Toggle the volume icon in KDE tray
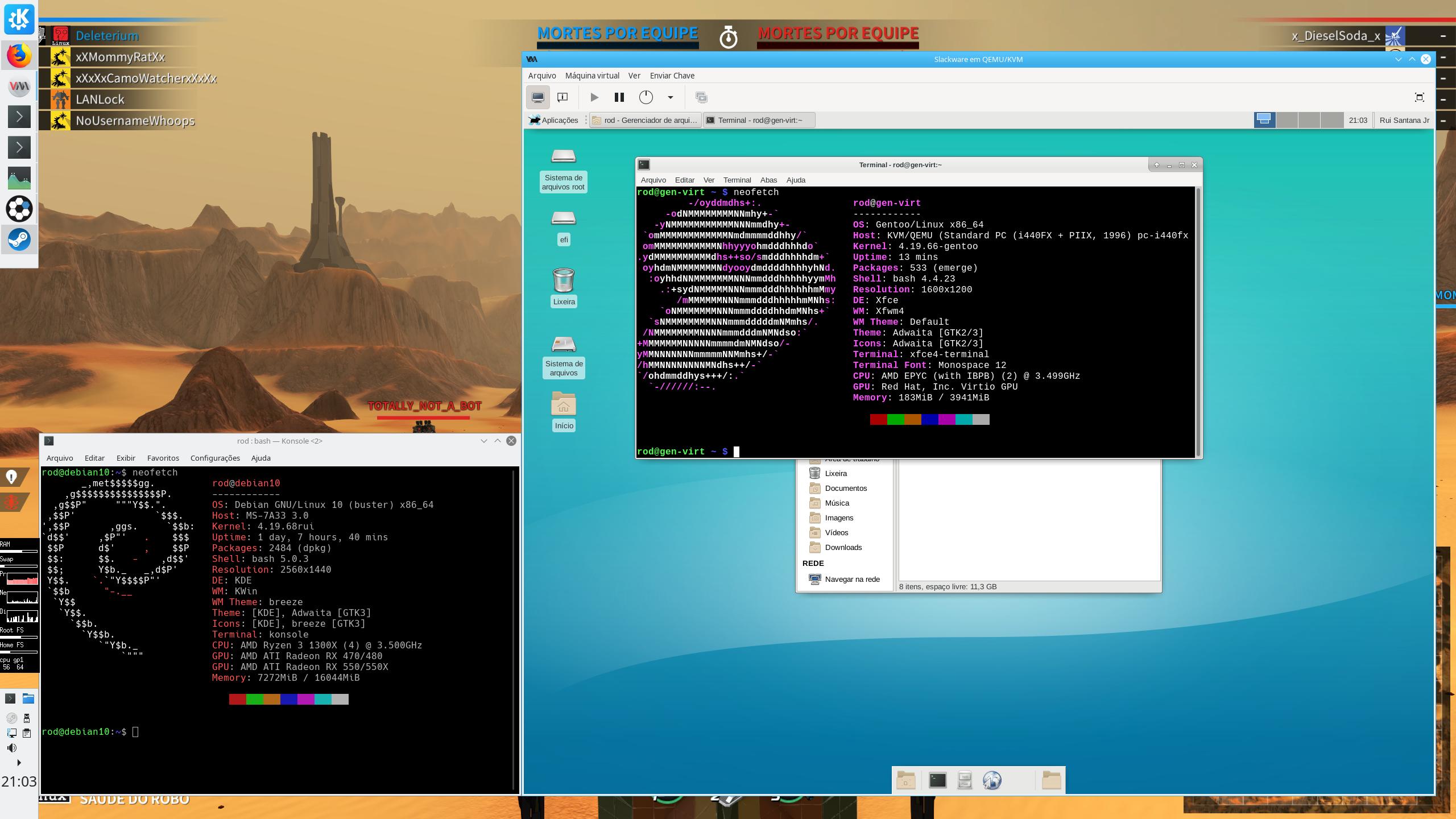Image resolution: width=1456 pixels, height=819 pixels. pos(12,748)
